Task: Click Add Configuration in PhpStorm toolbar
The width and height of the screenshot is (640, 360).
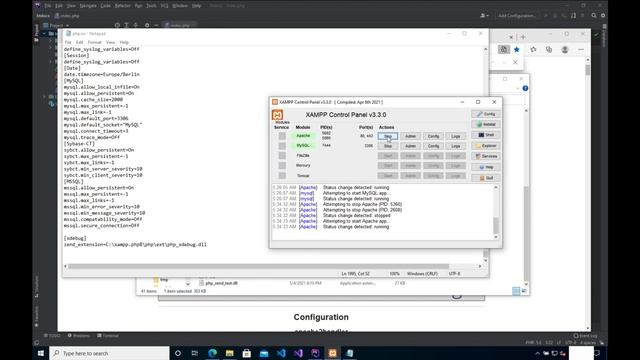Action: (x=517, y=16)
